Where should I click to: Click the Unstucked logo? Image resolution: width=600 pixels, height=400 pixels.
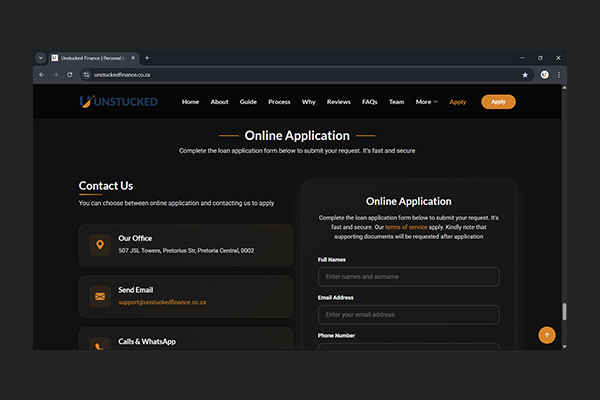click(119, 102)
